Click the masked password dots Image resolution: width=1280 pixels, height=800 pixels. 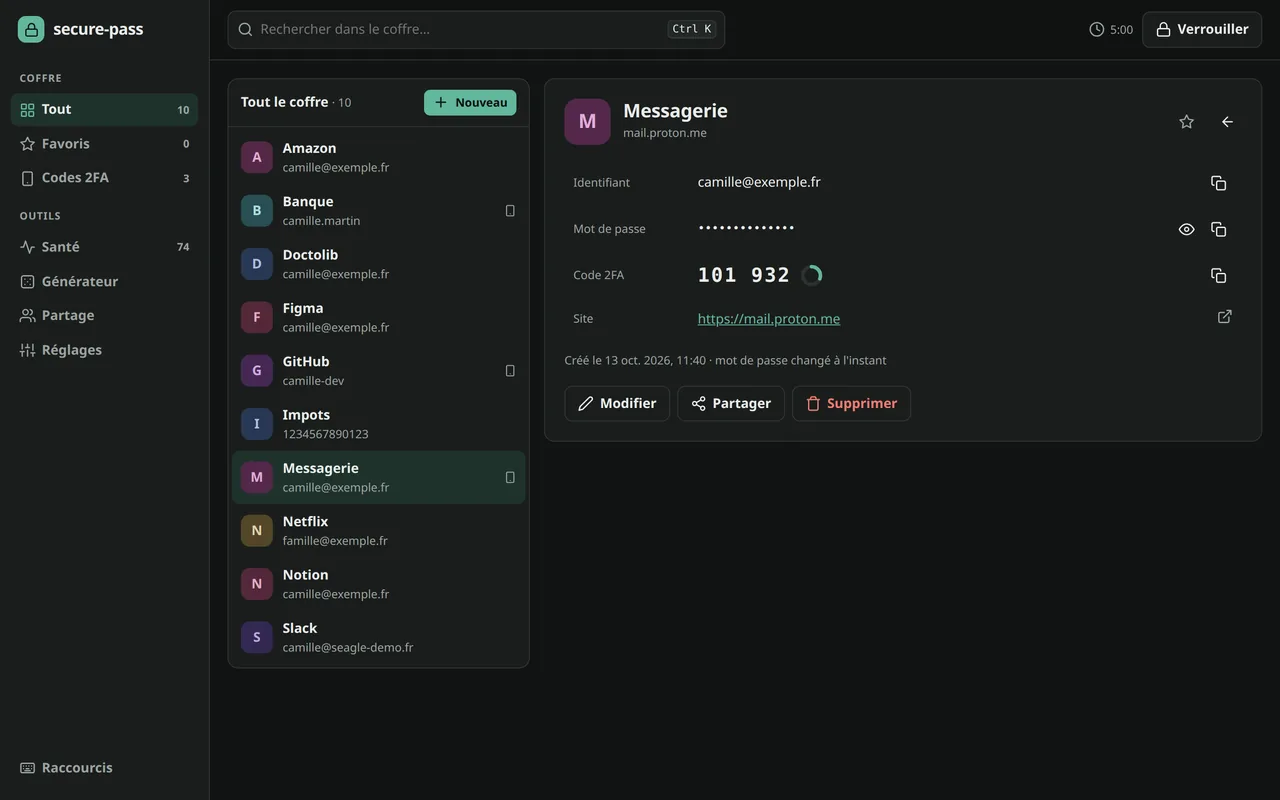[746, 228]
